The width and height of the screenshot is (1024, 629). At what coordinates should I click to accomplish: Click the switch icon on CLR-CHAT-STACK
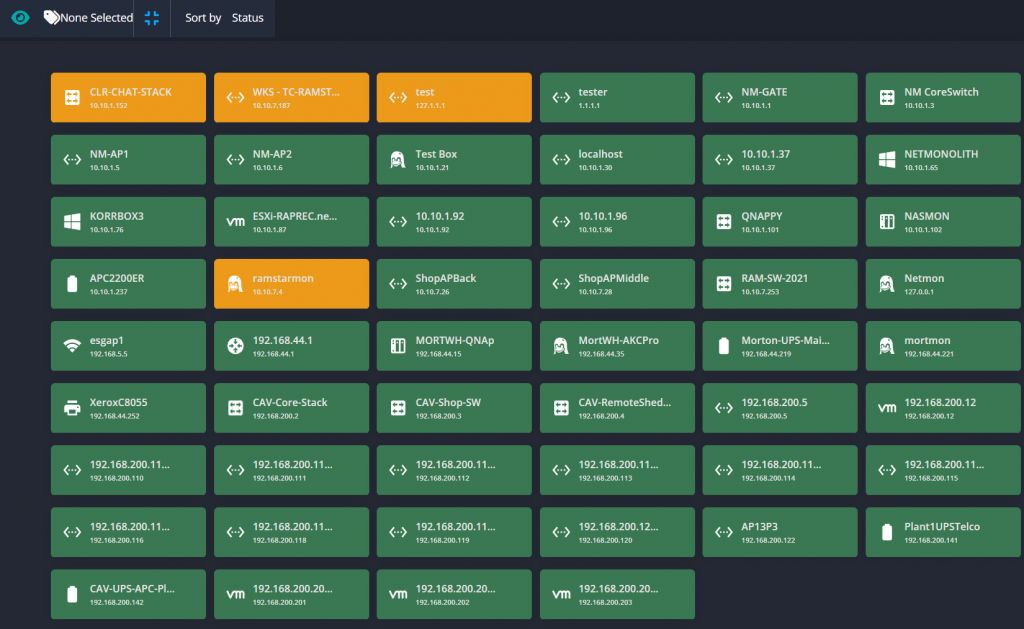click(x=72, y=98)
